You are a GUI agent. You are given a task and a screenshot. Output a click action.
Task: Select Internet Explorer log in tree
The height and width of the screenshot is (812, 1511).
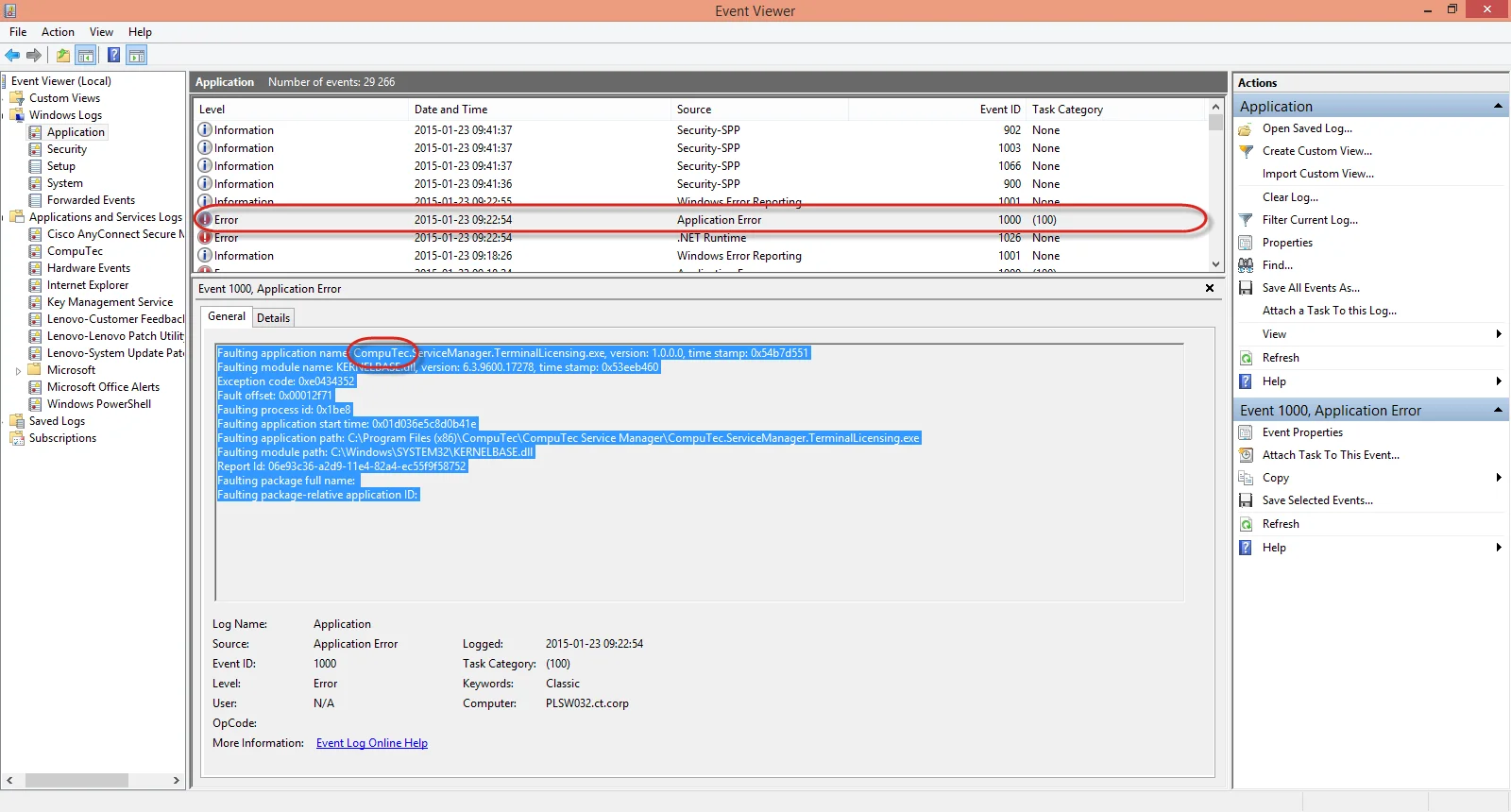coord(88,285)
